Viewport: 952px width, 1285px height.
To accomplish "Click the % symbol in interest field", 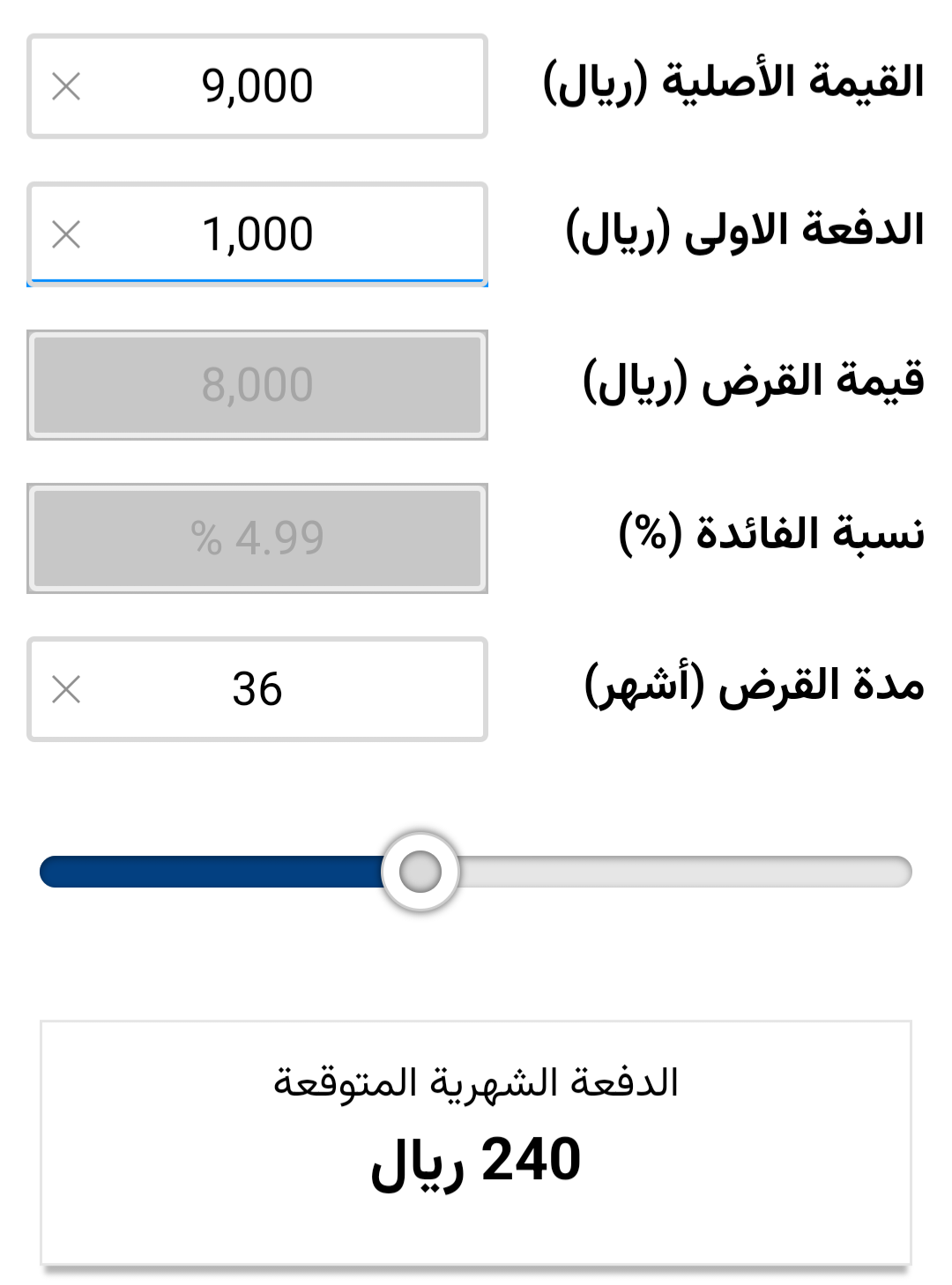I will point(206,539).
